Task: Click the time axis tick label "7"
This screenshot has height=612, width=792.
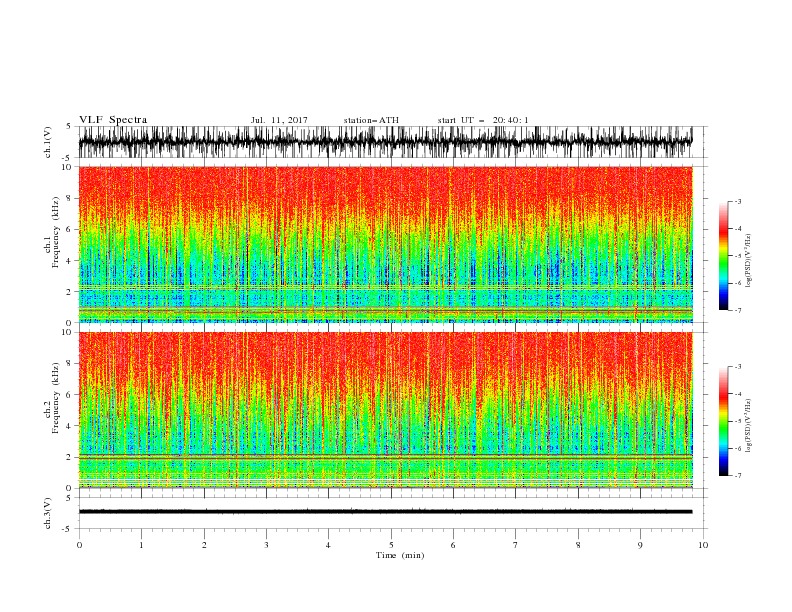Action: (516, 545)
